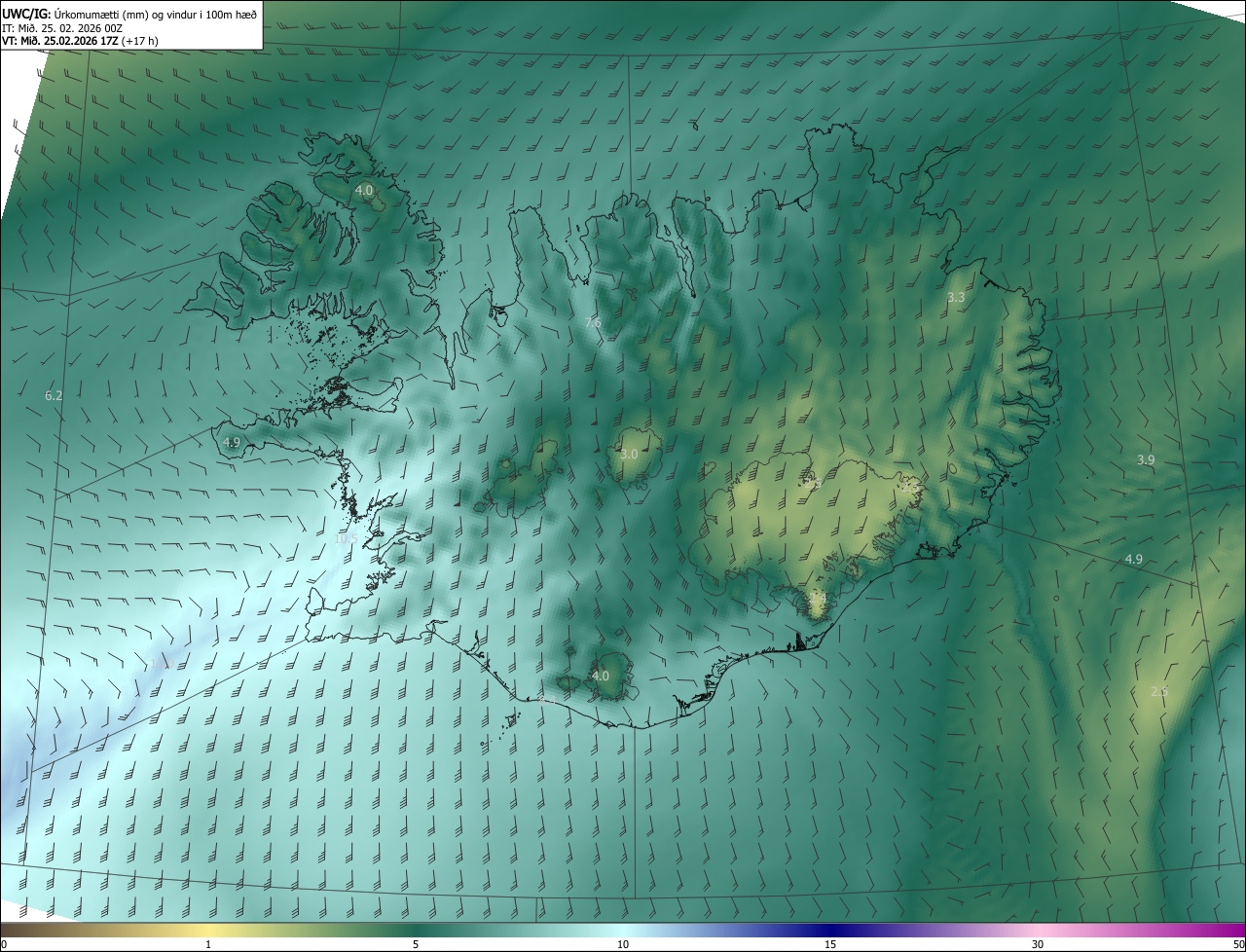1246x952 pixels.
Task: Click the colorbar tick labeled 30
Action: [x=1038, y=944]
